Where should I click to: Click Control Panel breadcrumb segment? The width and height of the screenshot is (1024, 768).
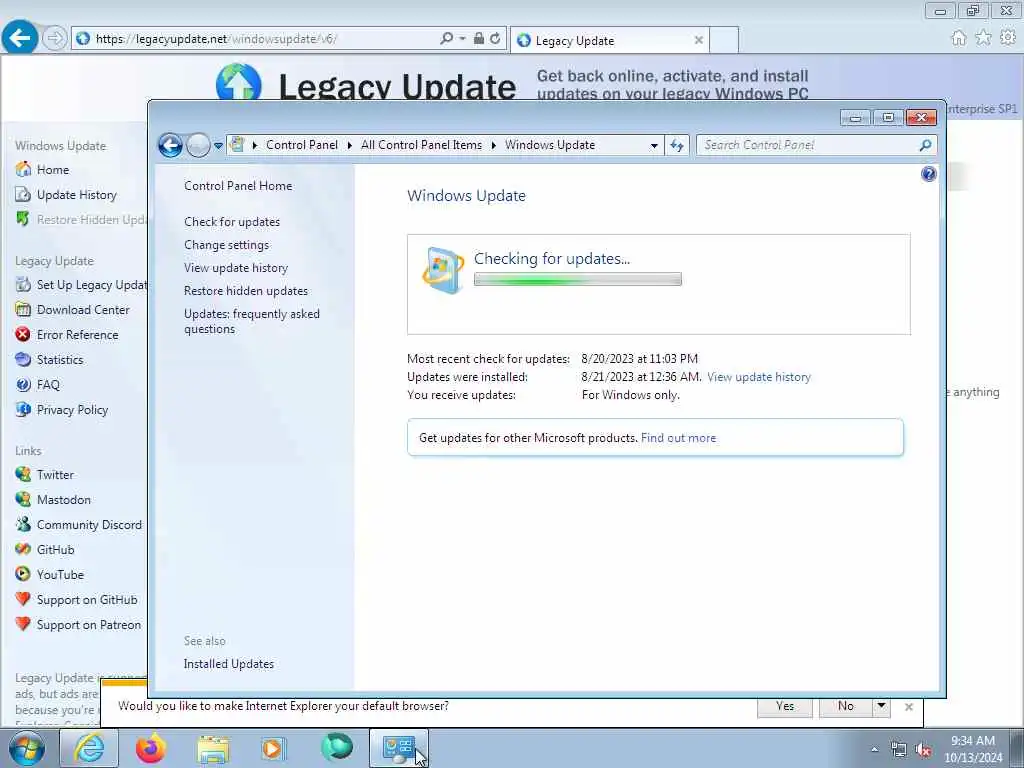click(302, 145)
